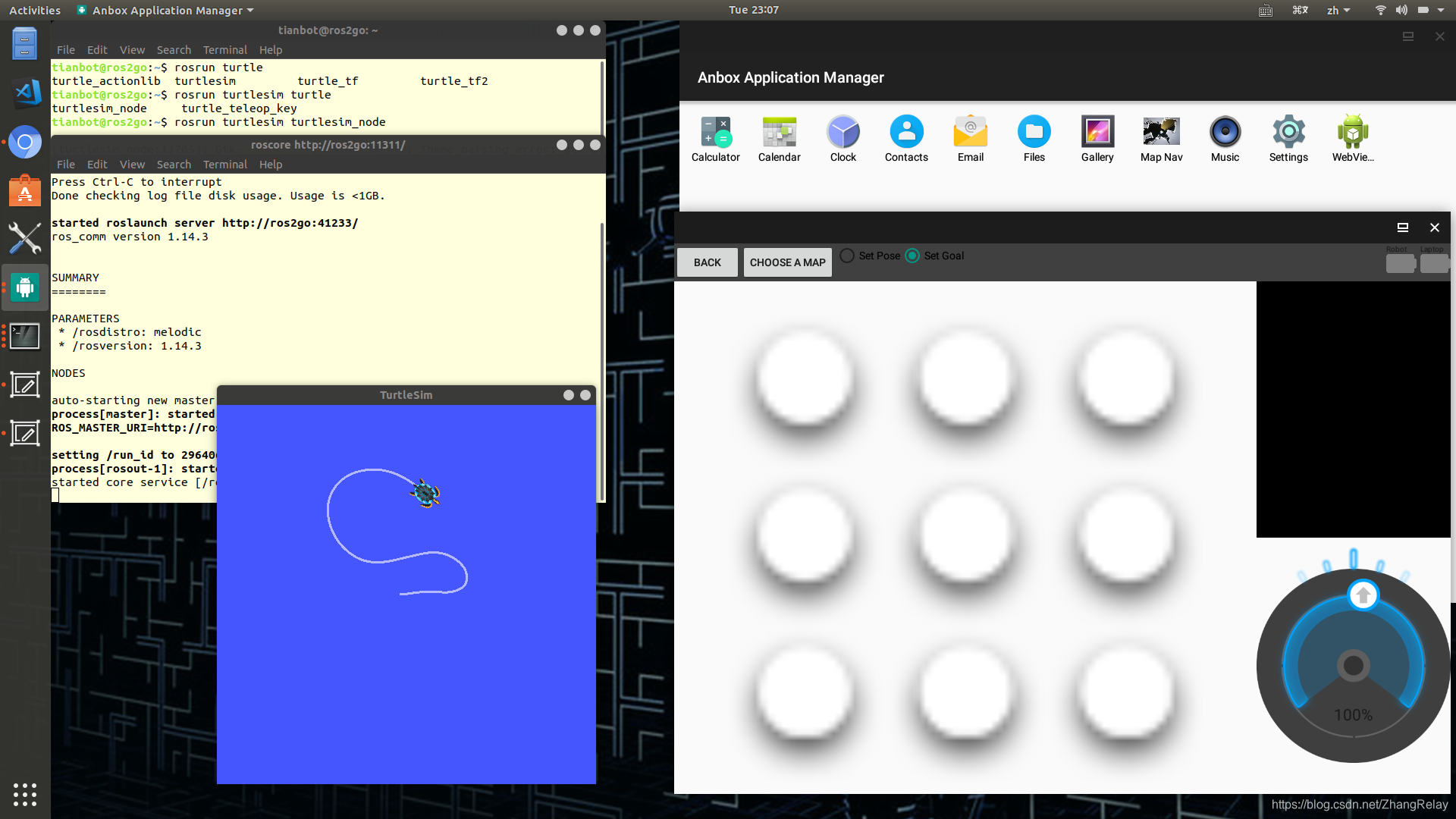Select the Set Goal radio button
This screenshot has height=819, width=1456.
click(913, 256)
